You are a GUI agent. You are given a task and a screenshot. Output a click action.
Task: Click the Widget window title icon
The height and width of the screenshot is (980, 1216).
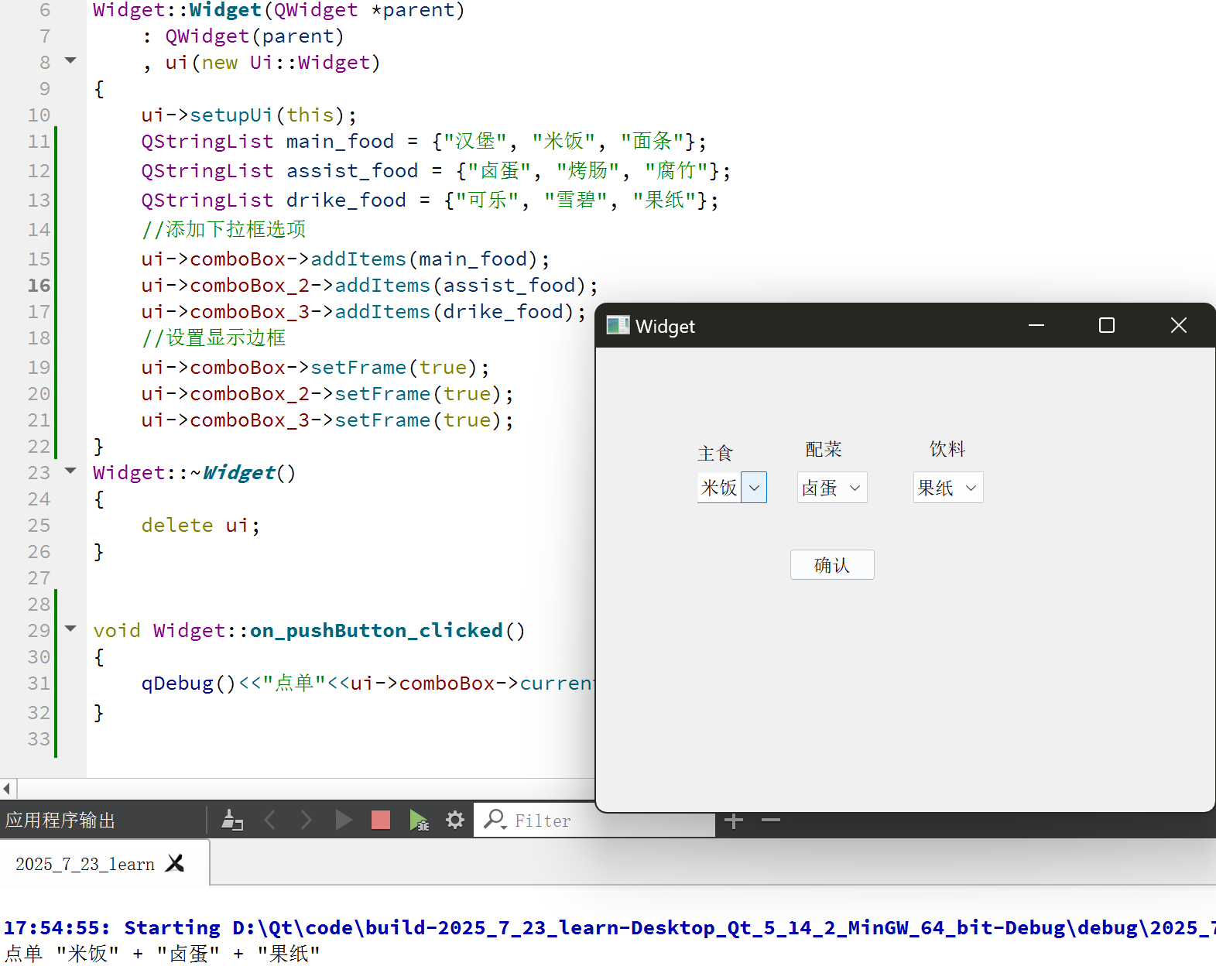click(x=618, y=325)
